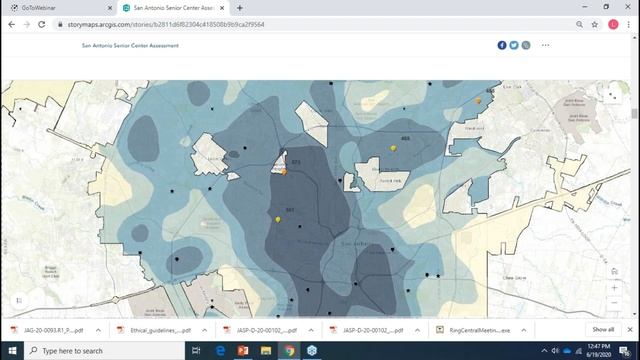Expand options for the Ethical_guidelines download
This screenshot has width=640, height=360.
(204, 330)
